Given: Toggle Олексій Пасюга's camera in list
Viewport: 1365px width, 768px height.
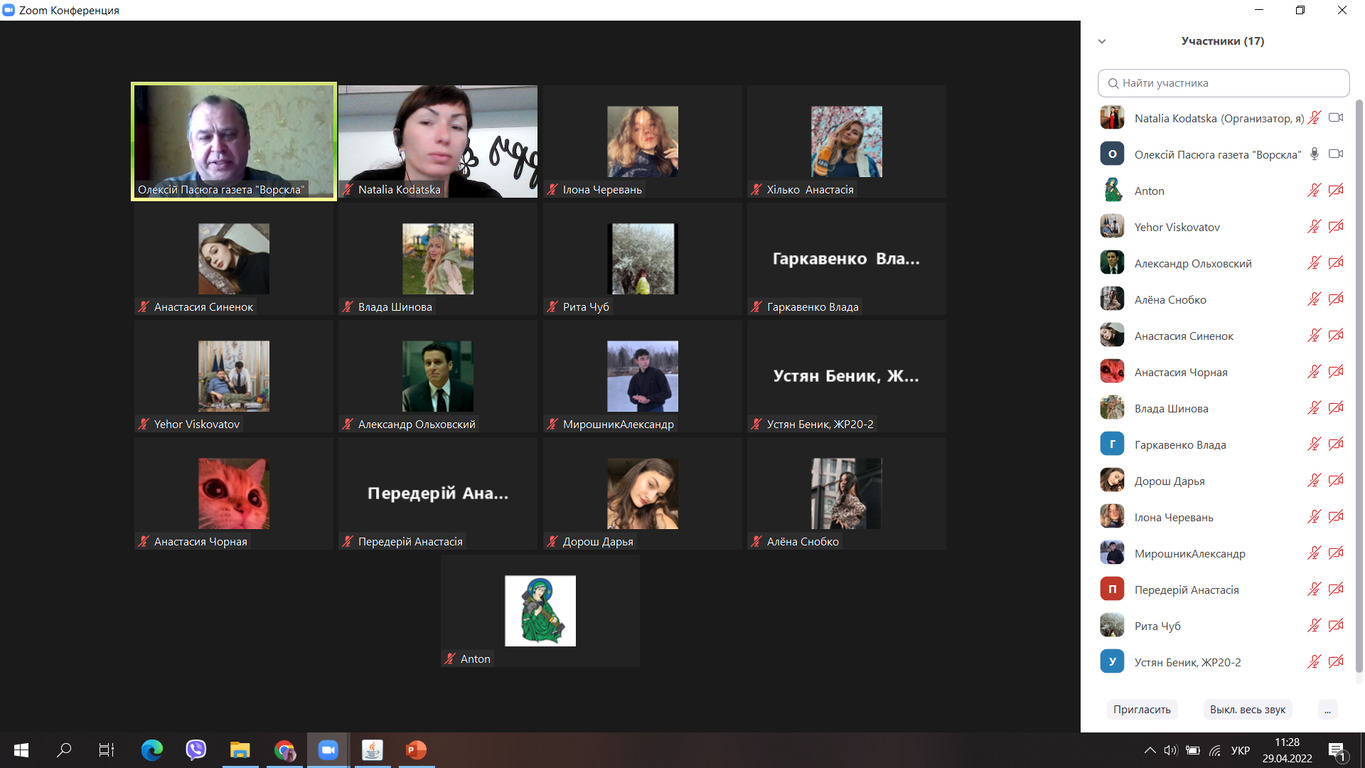Looking at the screenshot, I should 1336,154.
